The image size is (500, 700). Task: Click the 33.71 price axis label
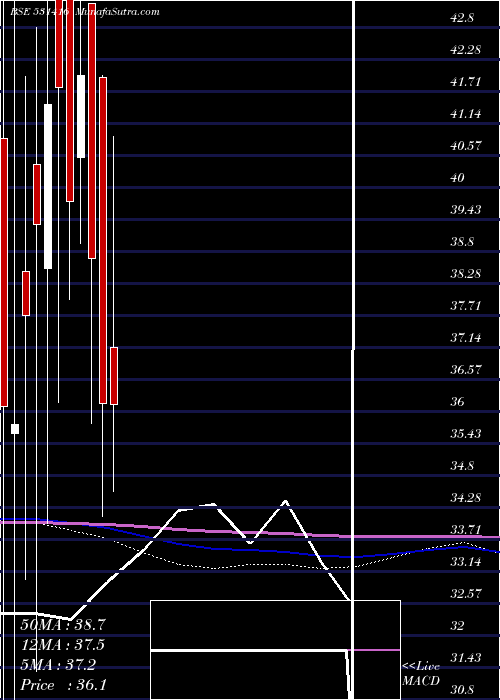466,529
